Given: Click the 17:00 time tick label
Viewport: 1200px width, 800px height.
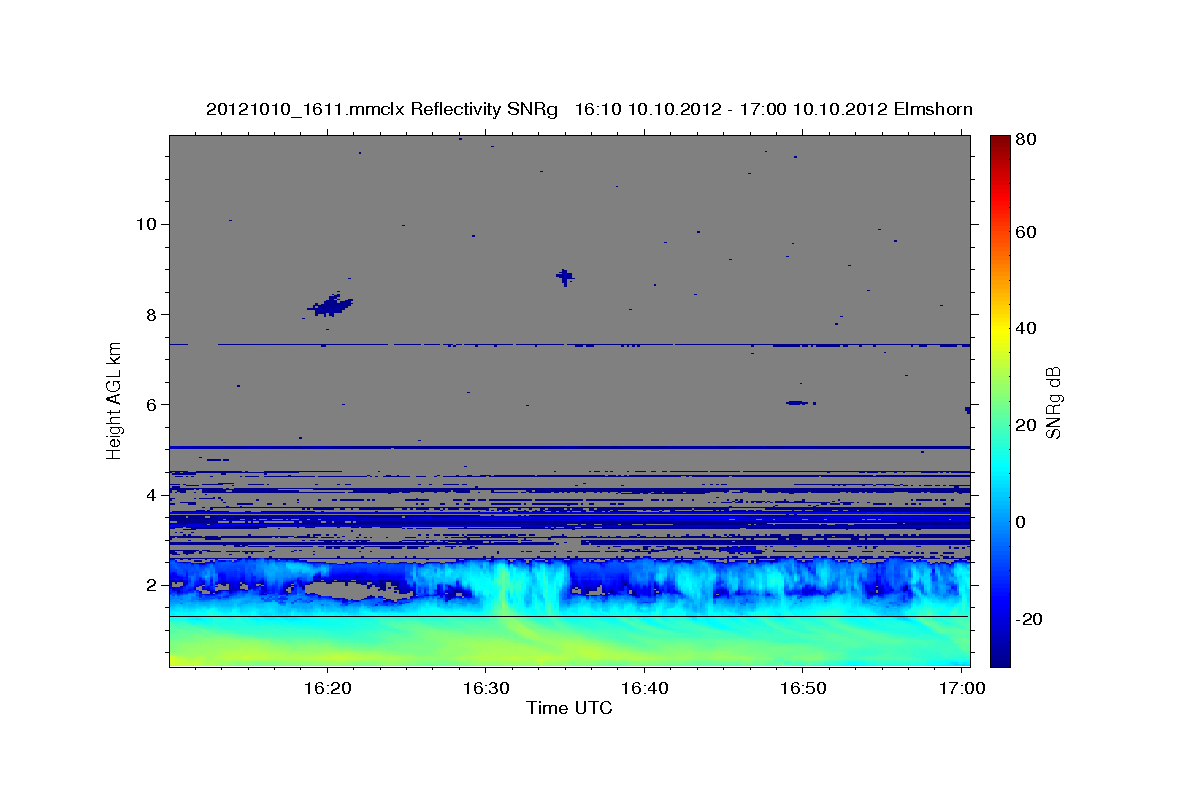Looking at the screenshot, I should tap(962, 688).
